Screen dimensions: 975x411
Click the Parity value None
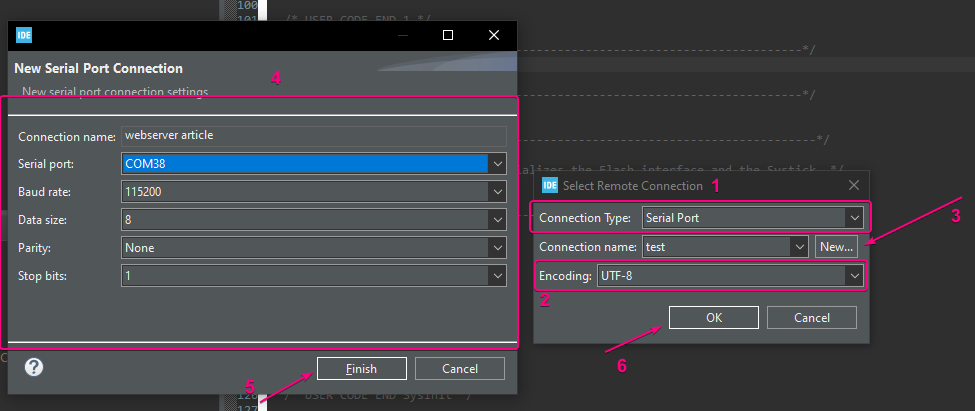pos(139,247)
